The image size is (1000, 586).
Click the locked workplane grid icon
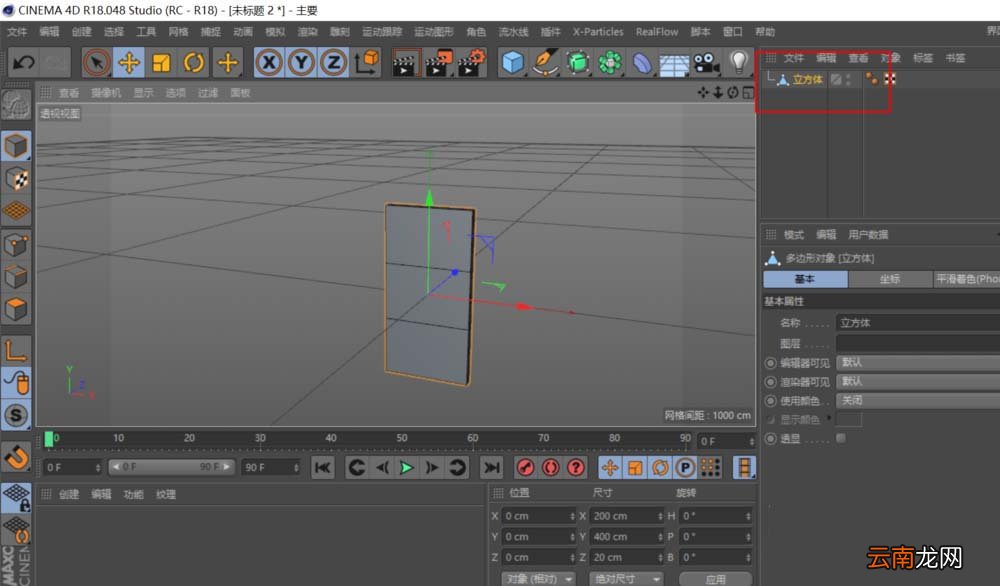(16, 497)
